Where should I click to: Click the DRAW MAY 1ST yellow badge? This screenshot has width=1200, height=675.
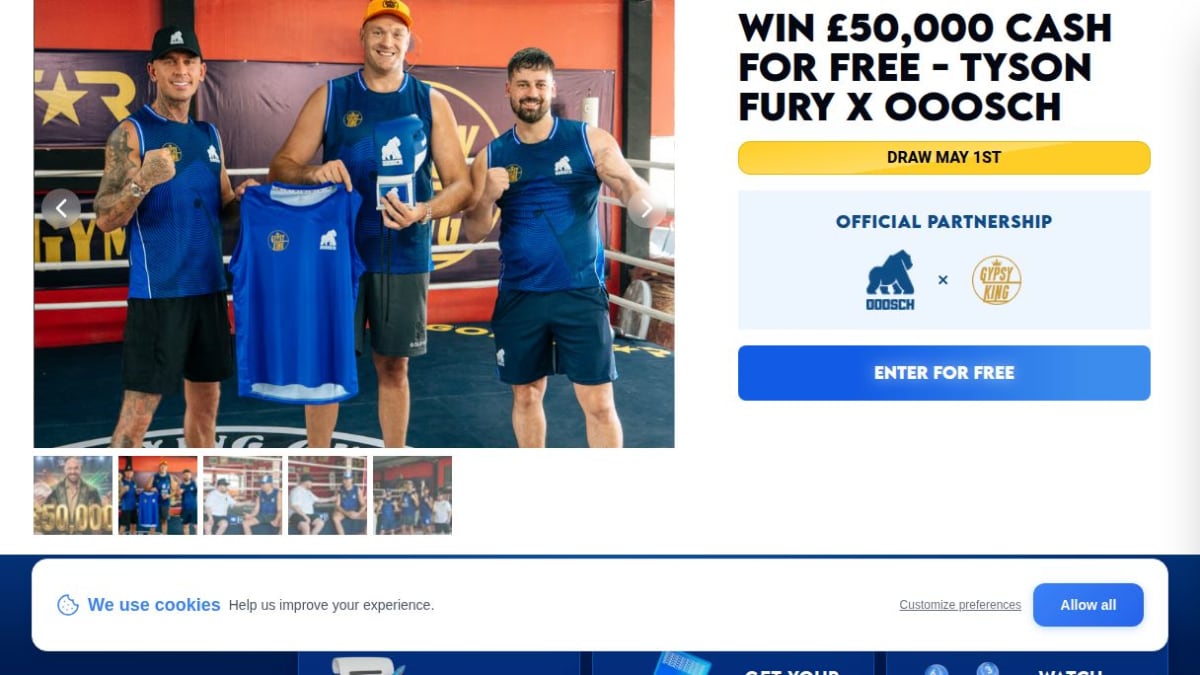point(944,158)
